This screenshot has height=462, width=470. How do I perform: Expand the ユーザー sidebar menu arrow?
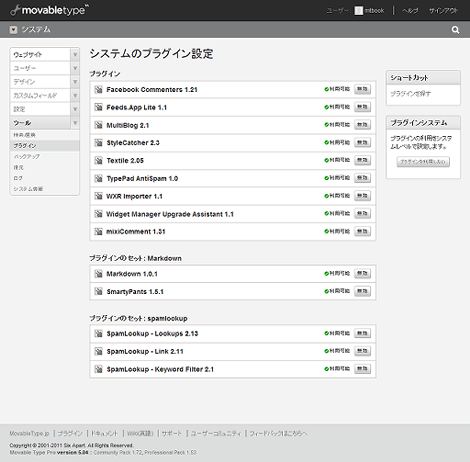[x=75, y=68]
